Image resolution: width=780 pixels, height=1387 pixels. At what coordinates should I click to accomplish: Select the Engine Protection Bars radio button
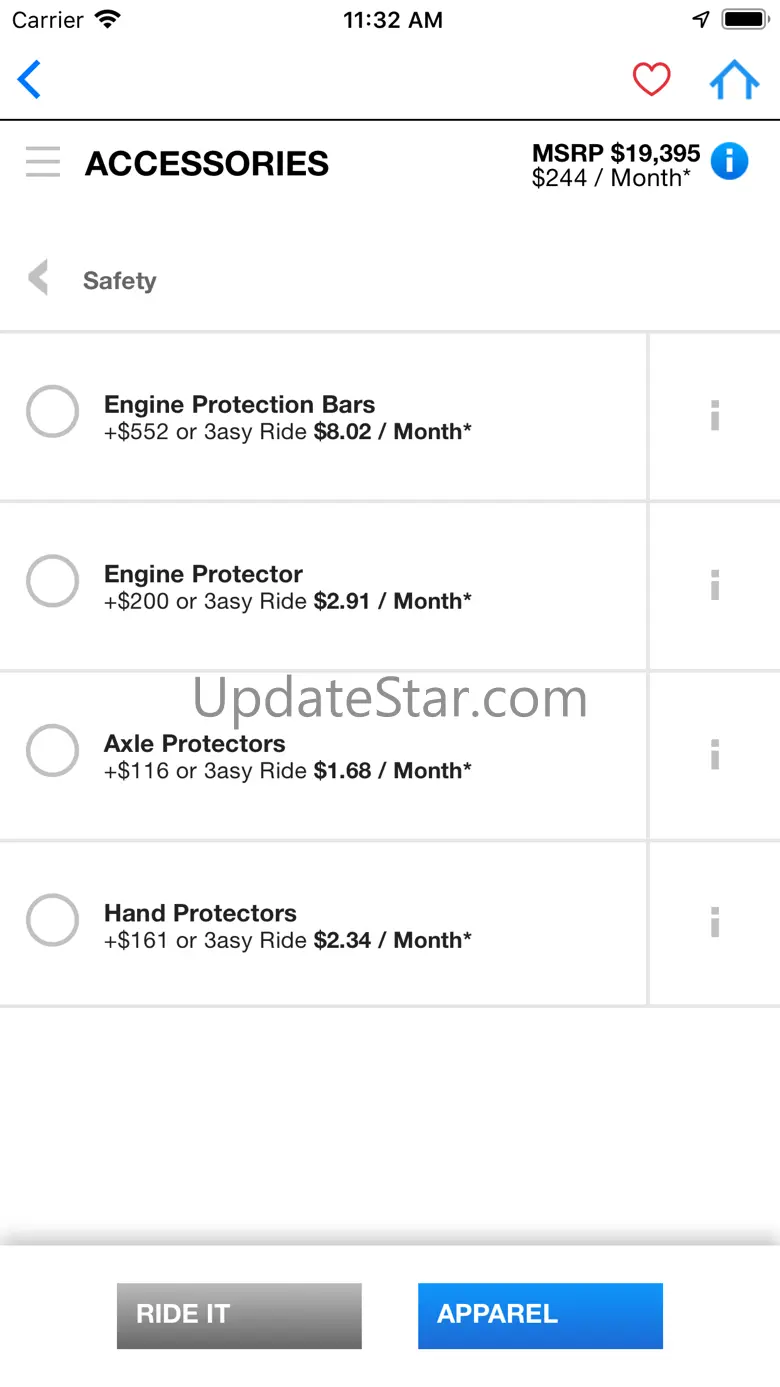click(52, 411)
